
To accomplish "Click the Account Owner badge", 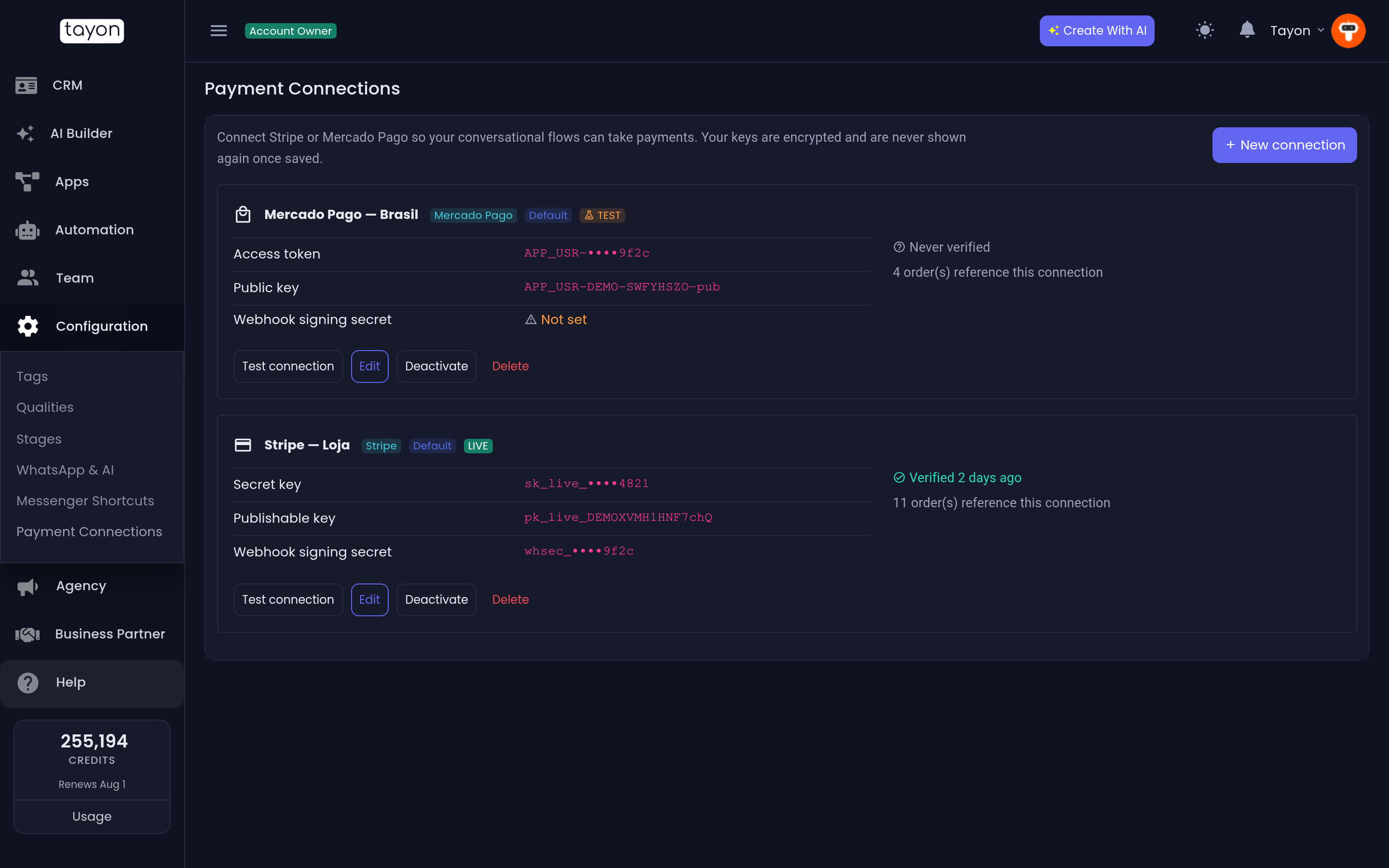I will [x=290, y=30].
